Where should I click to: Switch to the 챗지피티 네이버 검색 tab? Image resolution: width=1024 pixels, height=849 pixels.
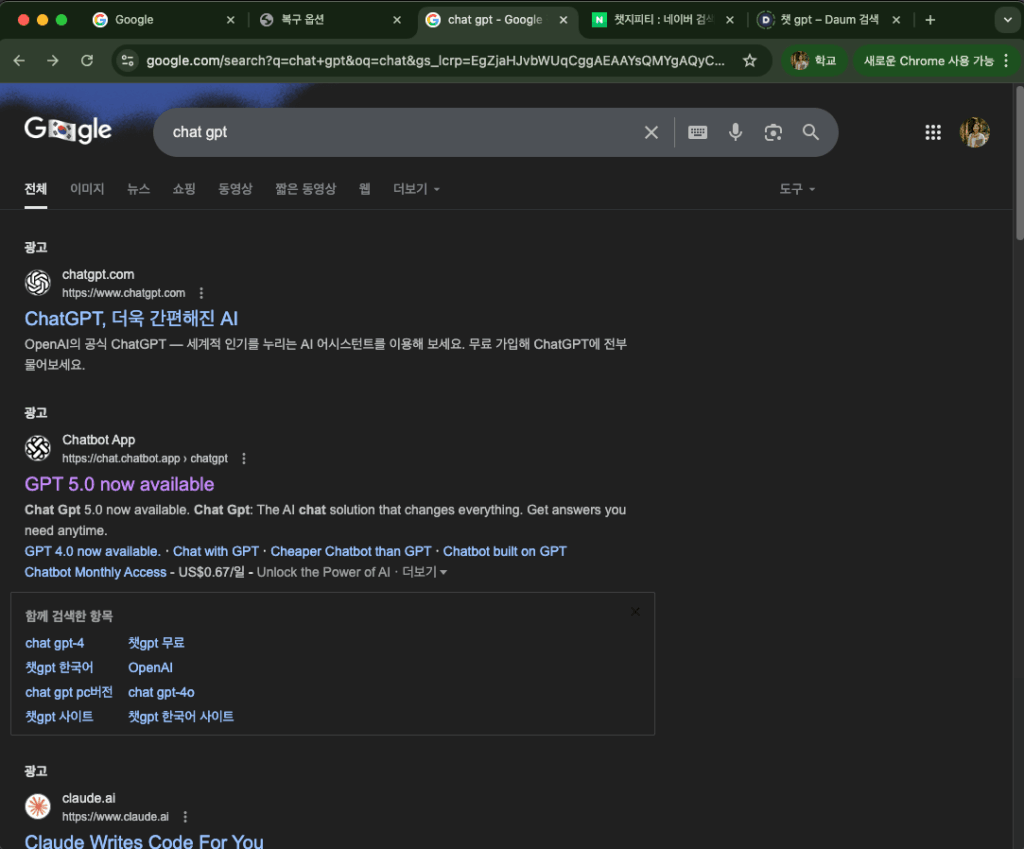pyautogui.click(x=662, y=20)
